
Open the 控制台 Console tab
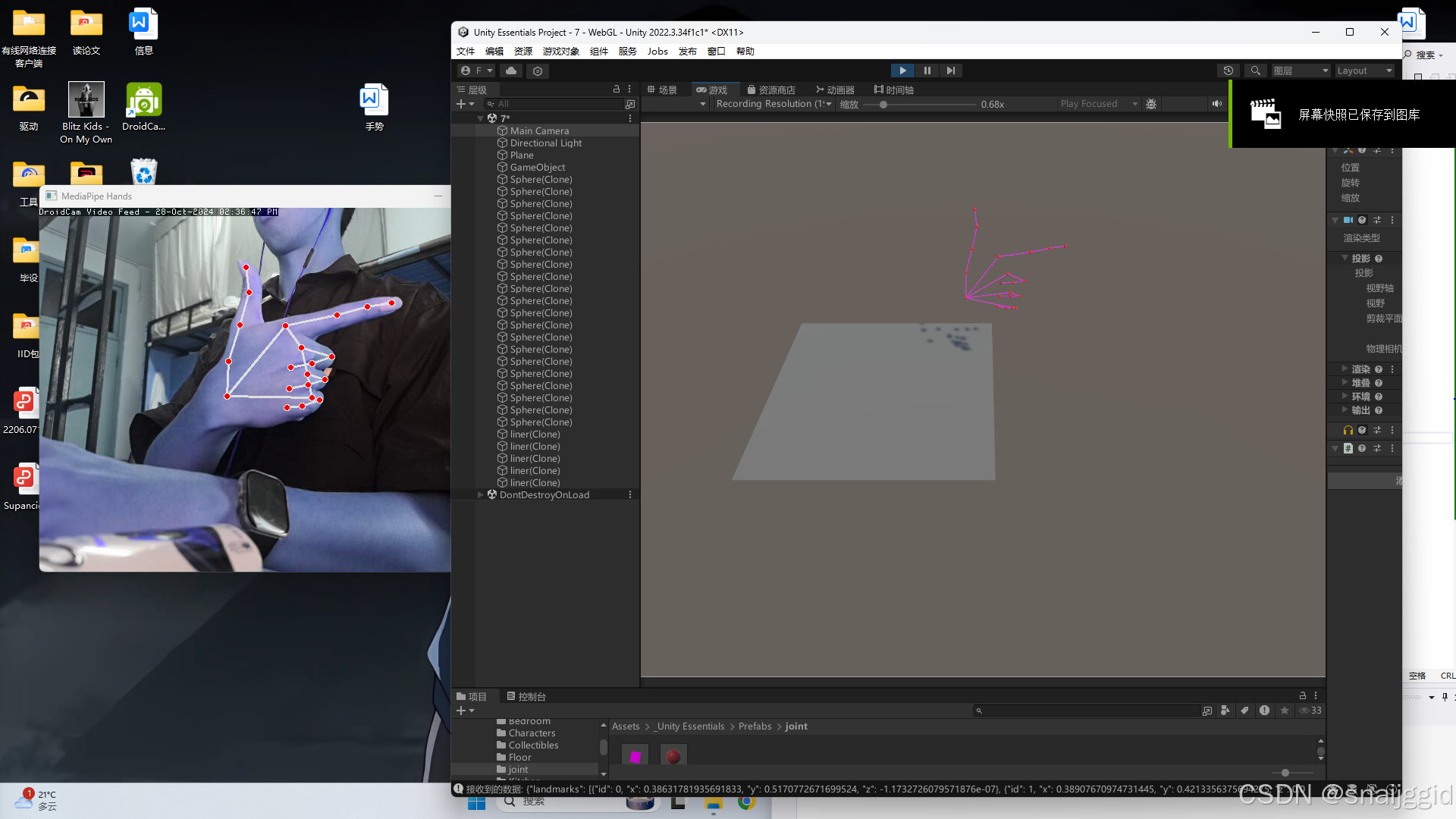(x=526, y=696)
